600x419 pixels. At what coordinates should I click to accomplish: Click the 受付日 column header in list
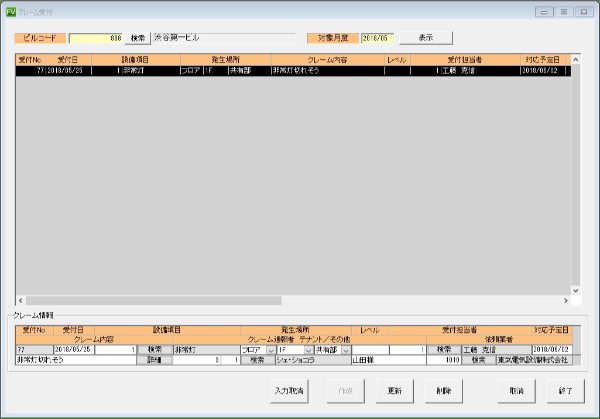click(x=68, y=60)
